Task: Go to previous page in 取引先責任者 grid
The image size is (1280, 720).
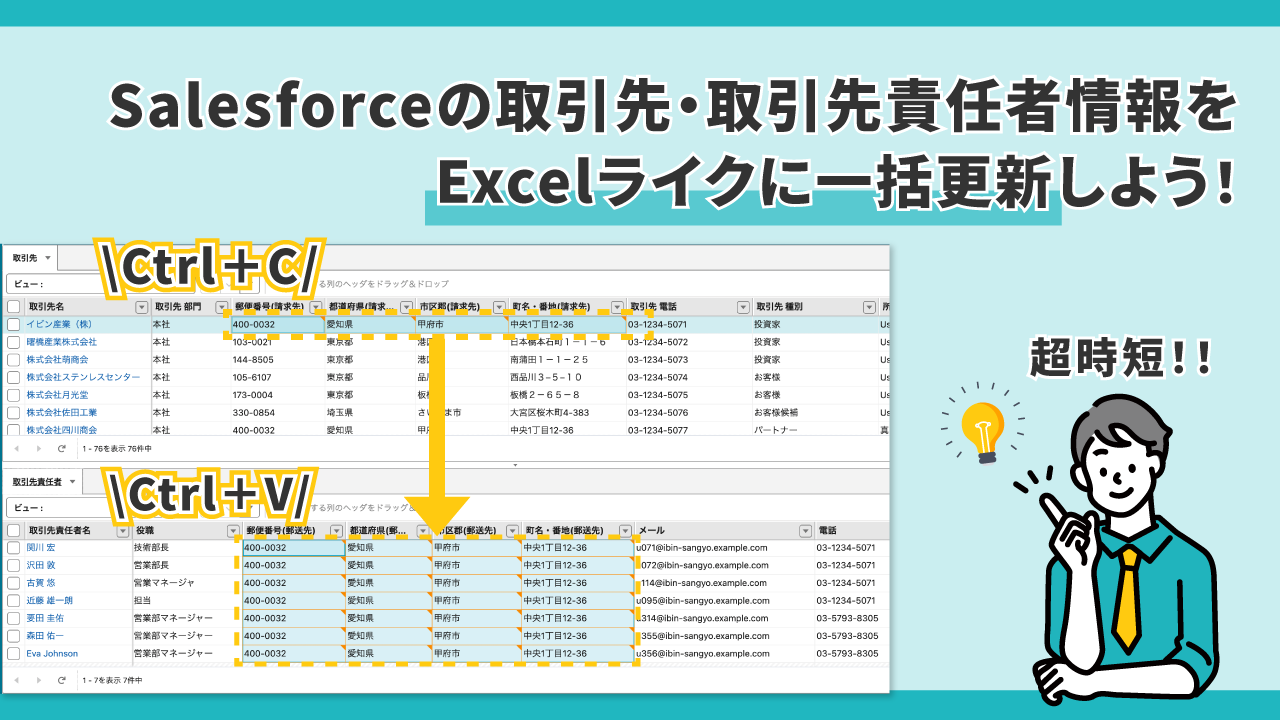Action: (x=16, y=680)
